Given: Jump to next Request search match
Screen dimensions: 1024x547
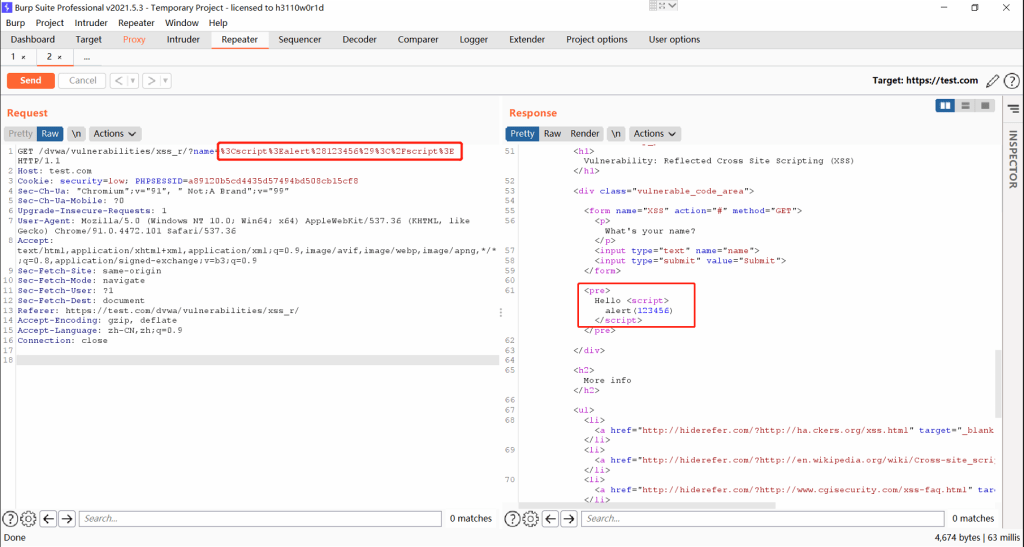Looking at the screenshot, I should 67,519.
